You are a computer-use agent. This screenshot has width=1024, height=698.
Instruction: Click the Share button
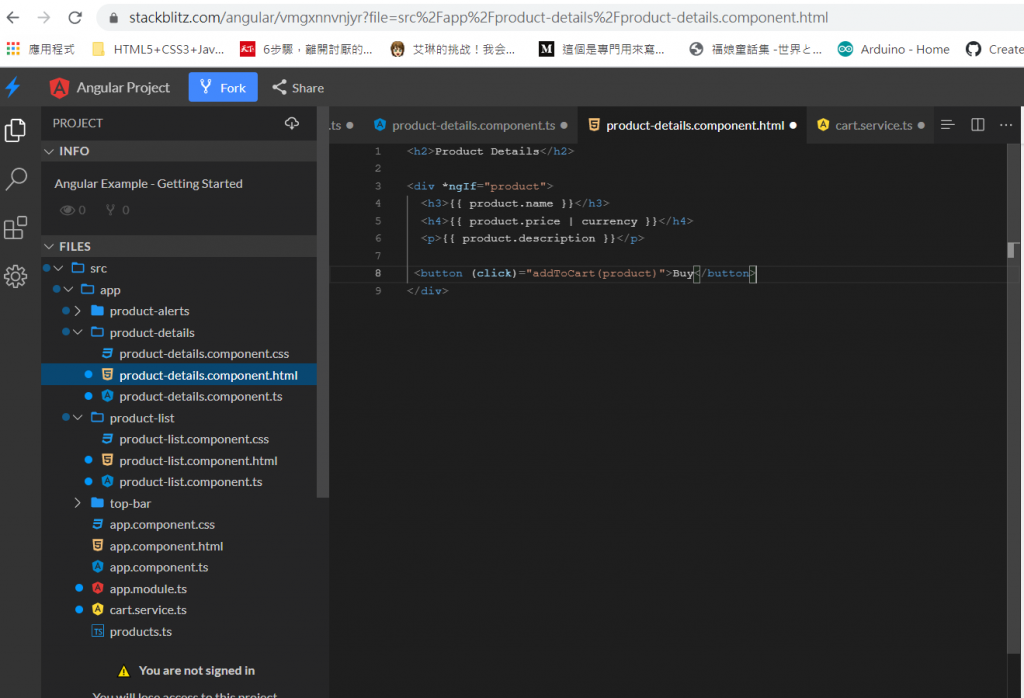[x=298, y=87]
